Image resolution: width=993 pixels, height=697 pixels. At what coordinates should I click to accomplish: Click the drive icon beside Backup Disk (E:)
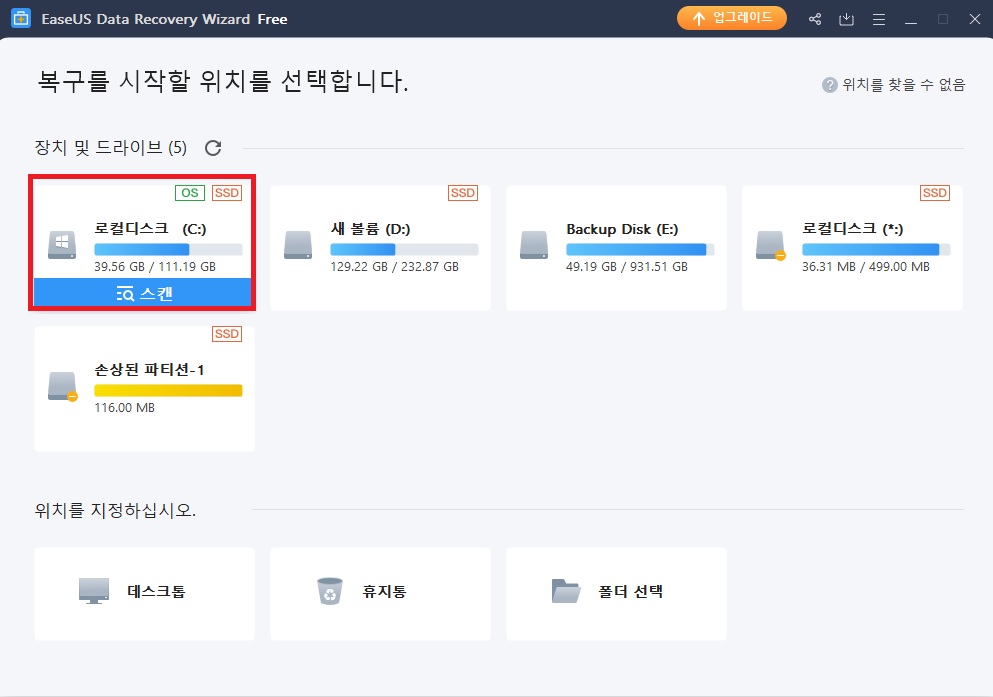point(534,245)
